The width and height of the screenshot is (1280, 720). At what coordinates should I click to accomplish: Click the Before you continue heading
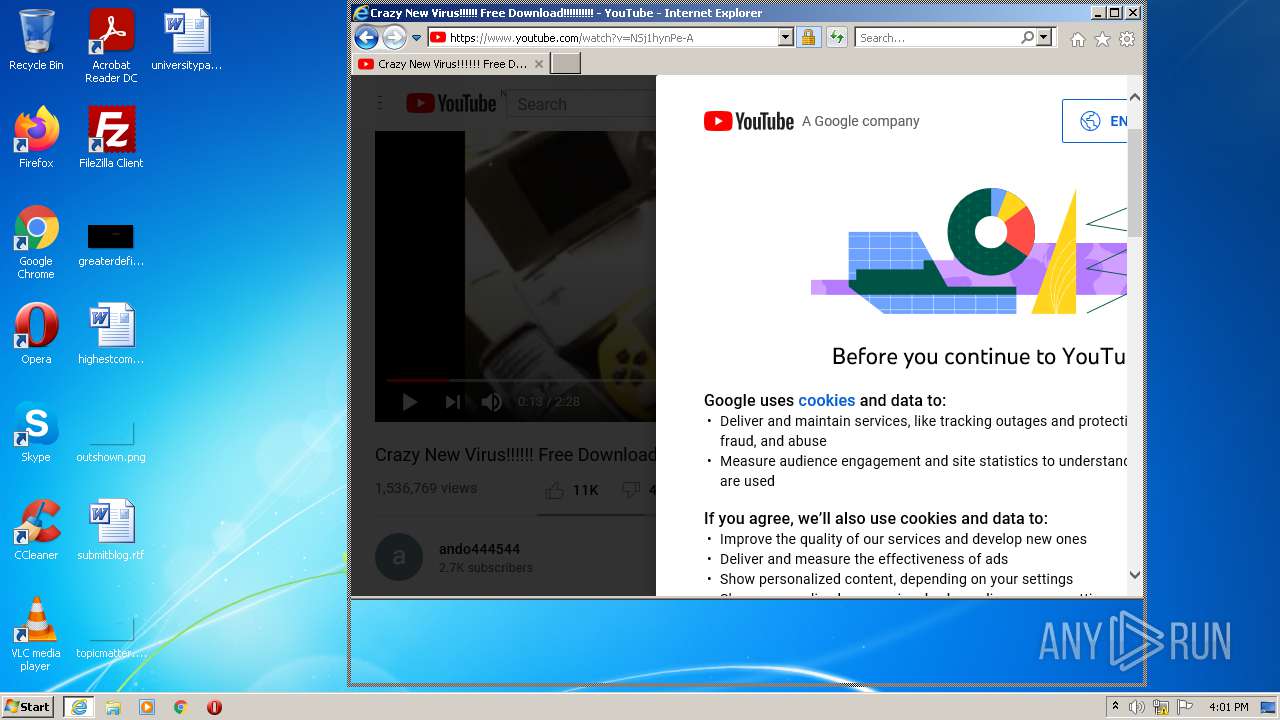[979, 357]
